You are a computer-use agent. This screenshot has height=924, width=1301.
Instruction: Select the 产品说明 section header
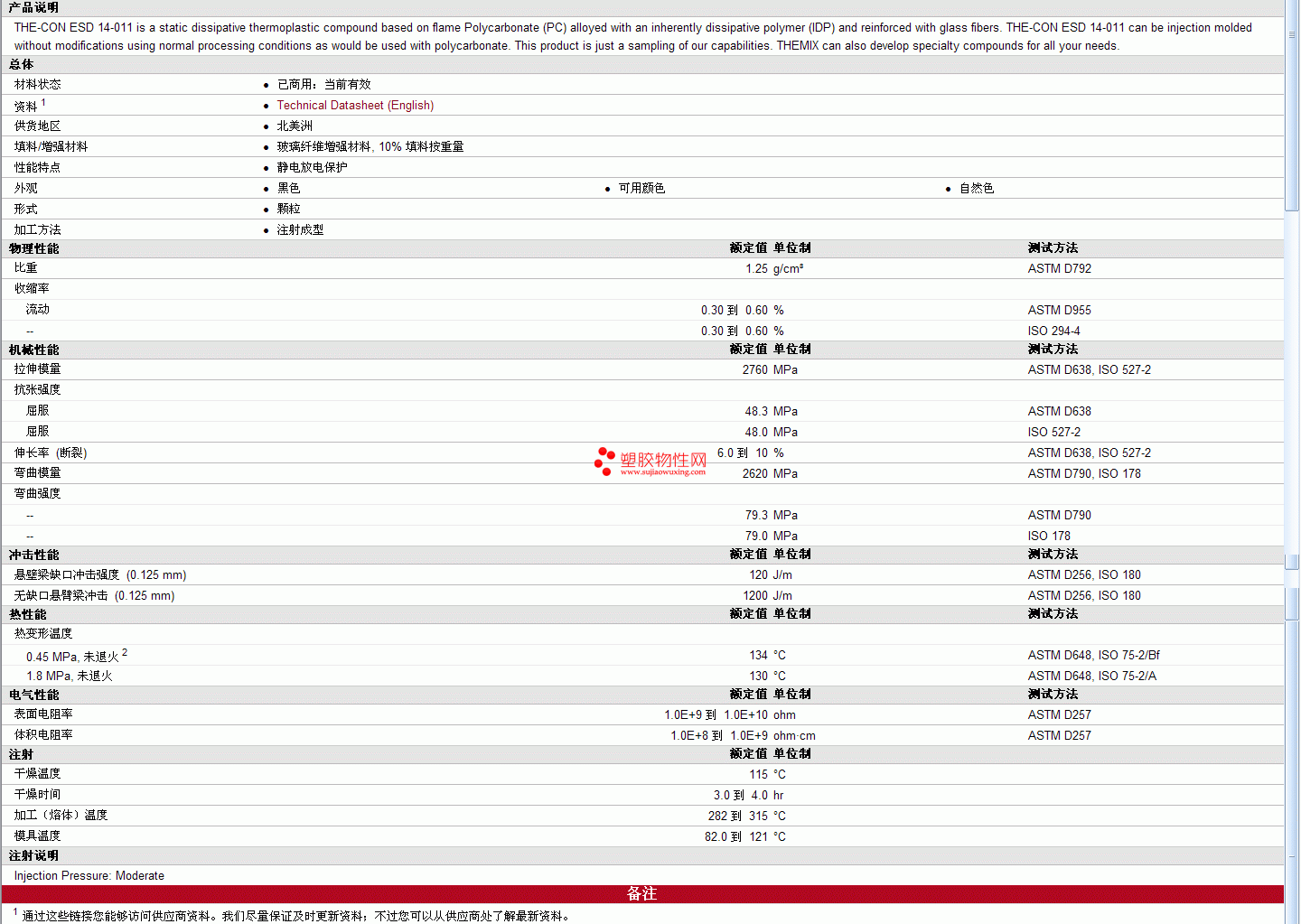[33, 7]
